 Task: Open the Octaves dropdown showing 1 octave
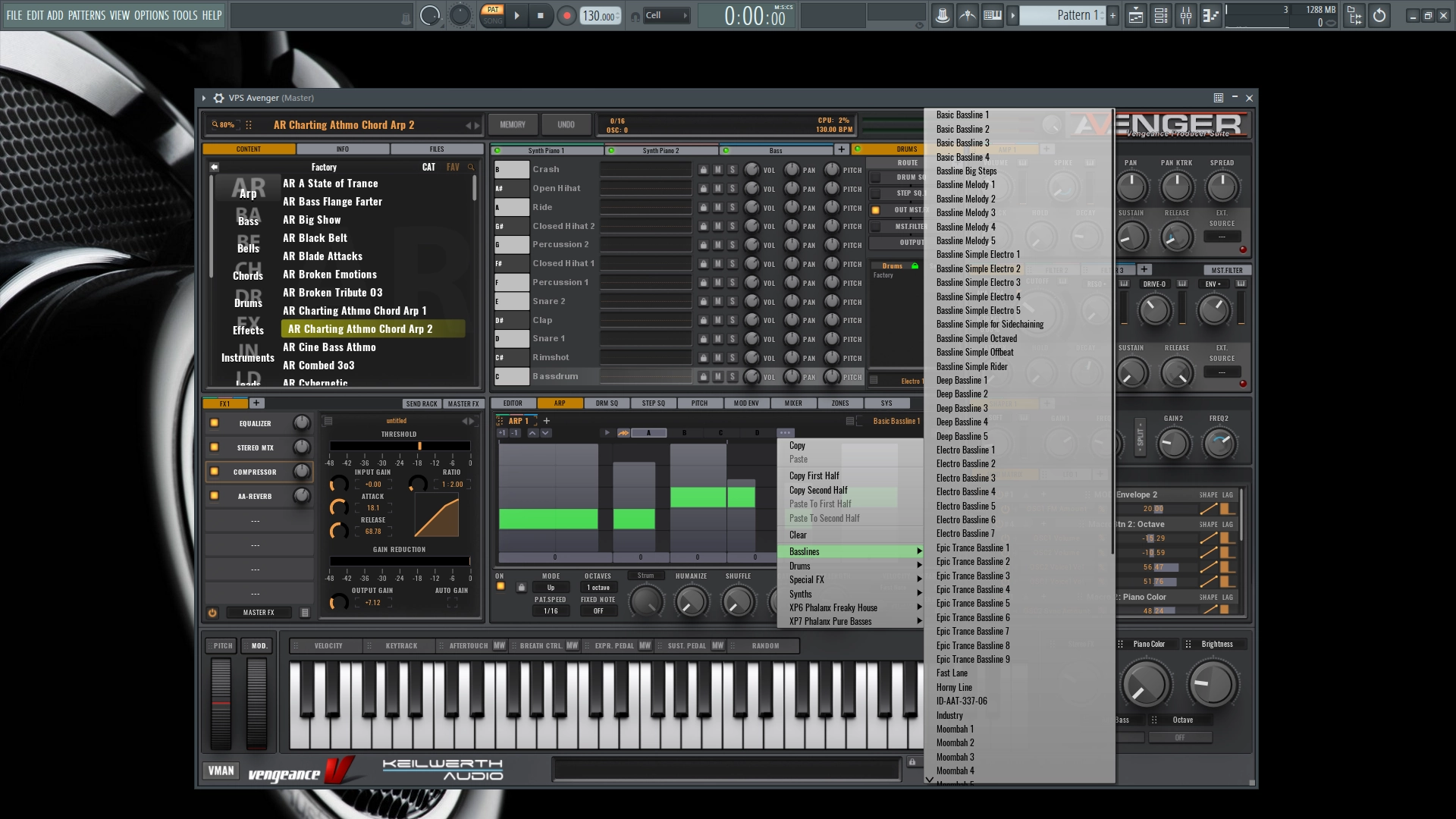point(598,588)
